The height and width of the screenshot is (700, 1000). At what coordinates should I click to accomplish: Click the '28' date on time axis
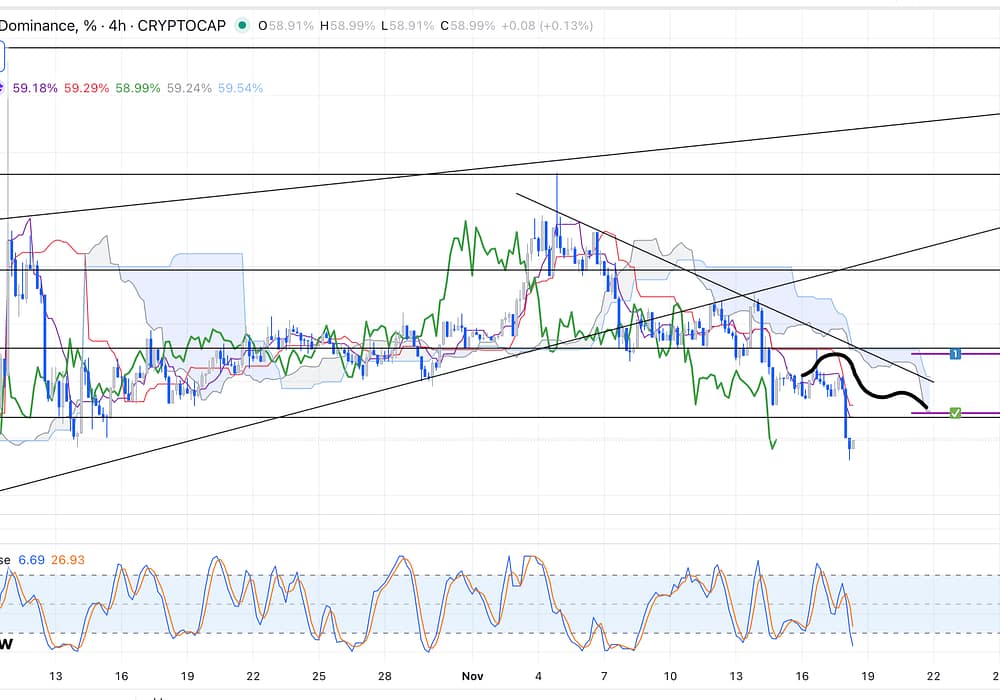(x=385, y=676)
